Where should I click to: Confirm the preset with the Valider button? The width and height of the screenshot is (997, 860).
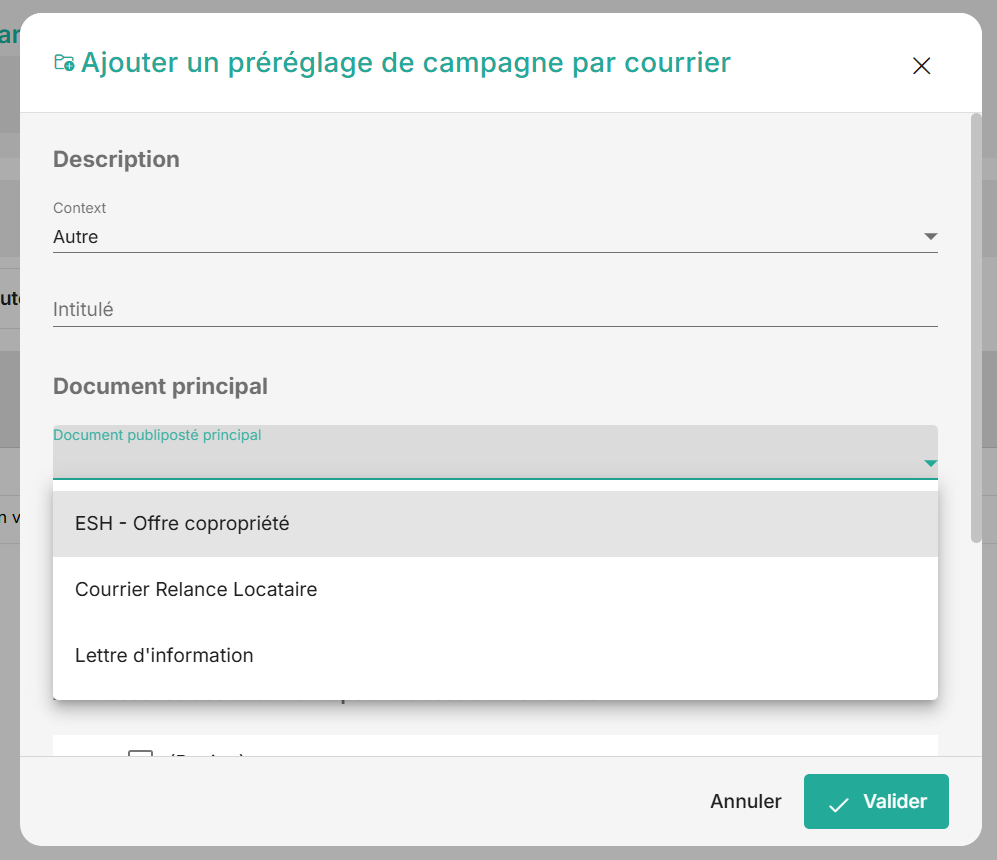click(876, 801)
